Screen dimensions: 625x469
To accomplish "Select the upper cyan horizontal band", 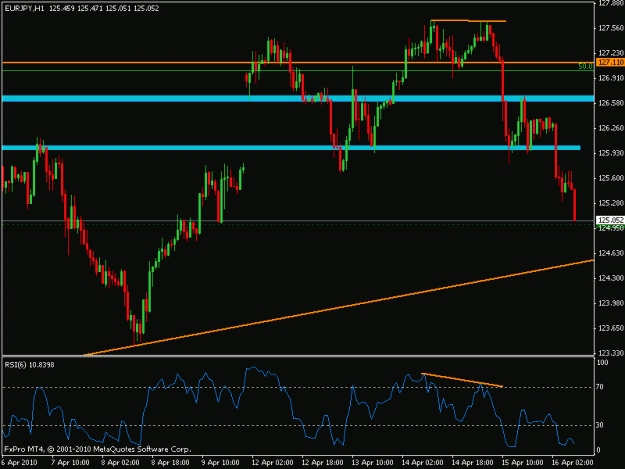I will (x=298, y=98).
